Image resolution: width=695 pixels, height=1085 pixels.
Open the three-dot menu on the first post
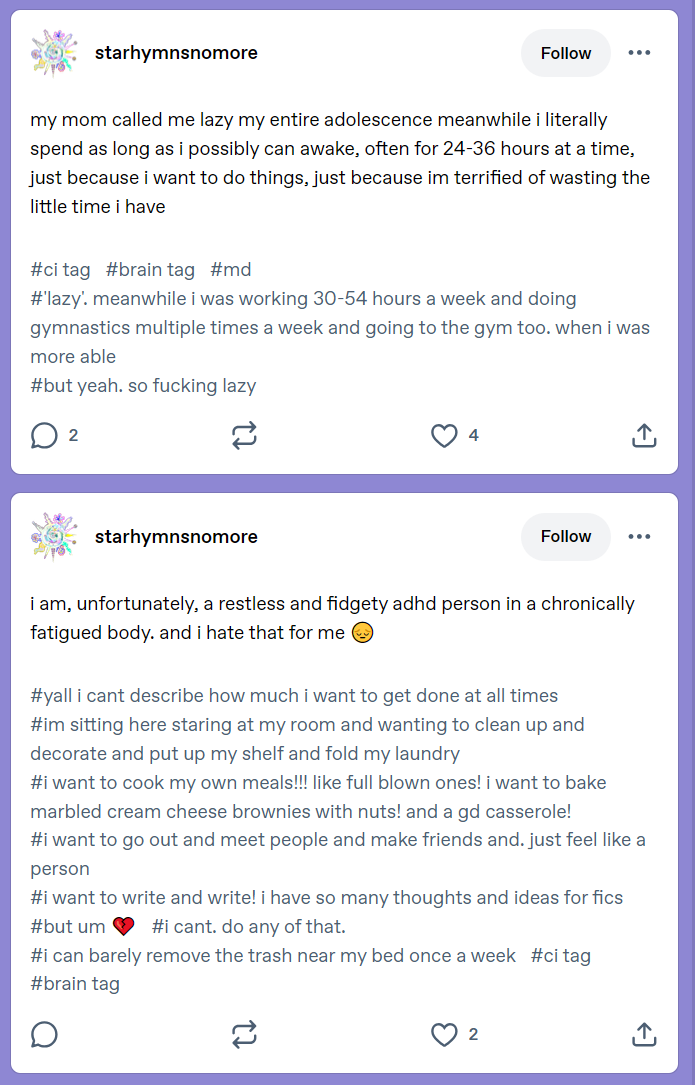click(x=639, y=53)
